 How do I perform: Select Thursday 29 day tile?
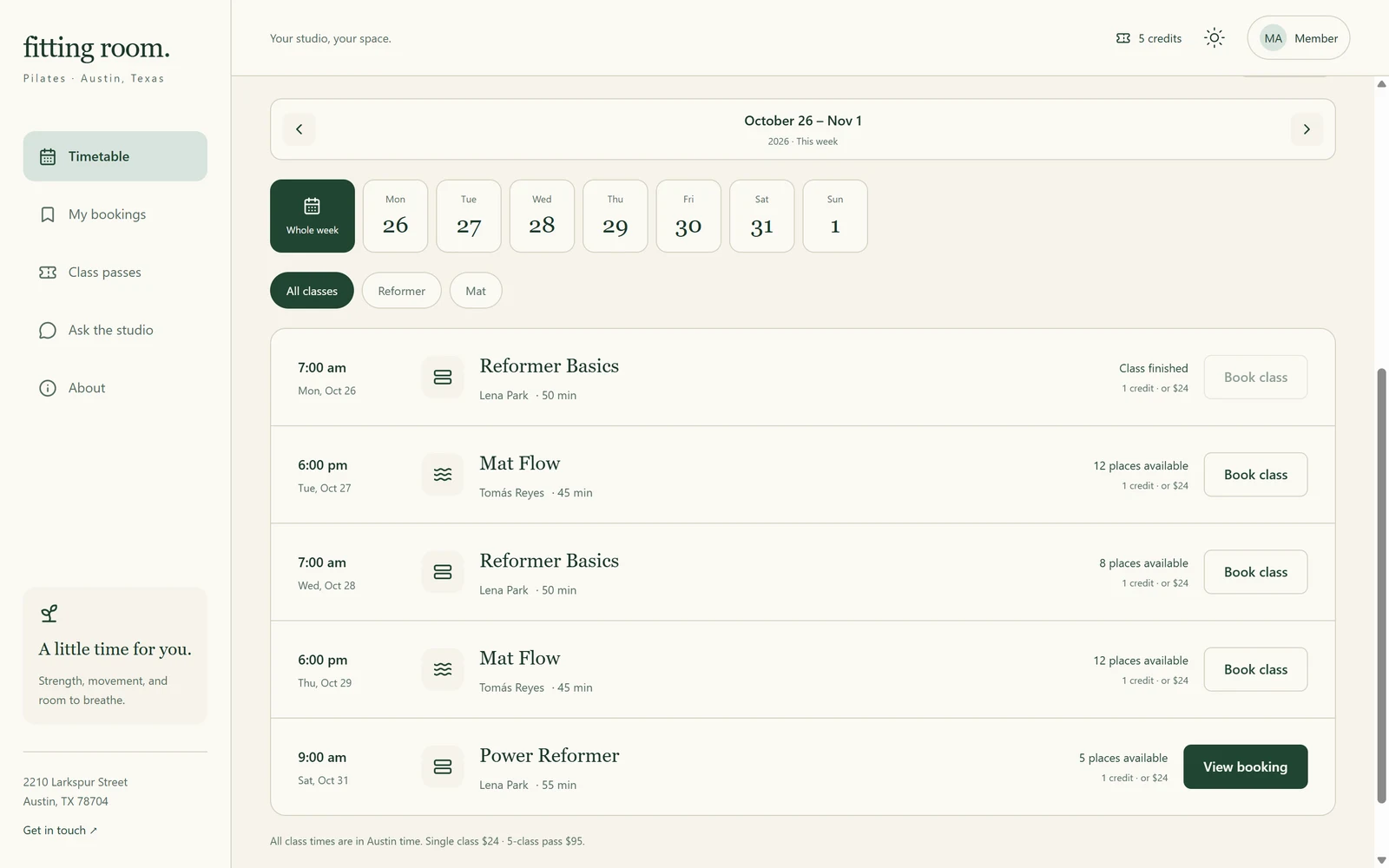[616, 216]
